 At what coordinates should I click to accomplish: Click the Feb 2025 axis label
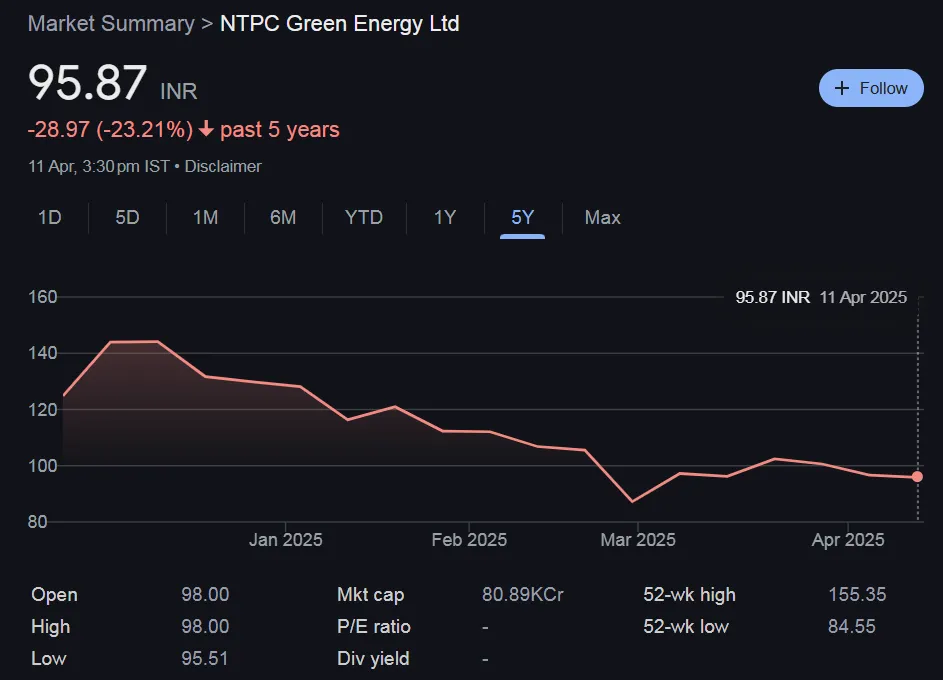click(x=469, y=540)
